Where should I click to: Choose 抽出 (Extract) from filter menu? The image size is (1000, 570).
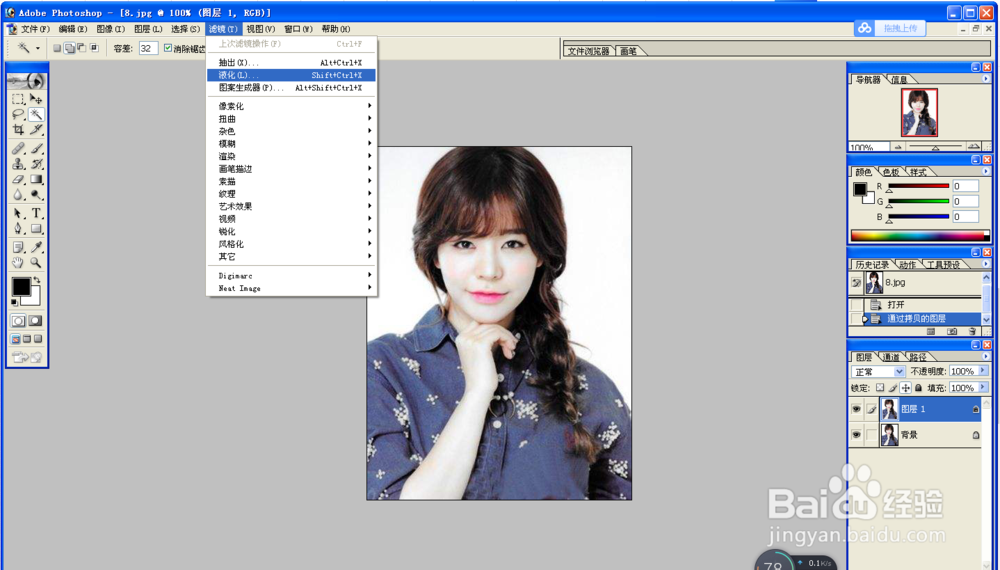click(291, 62)
